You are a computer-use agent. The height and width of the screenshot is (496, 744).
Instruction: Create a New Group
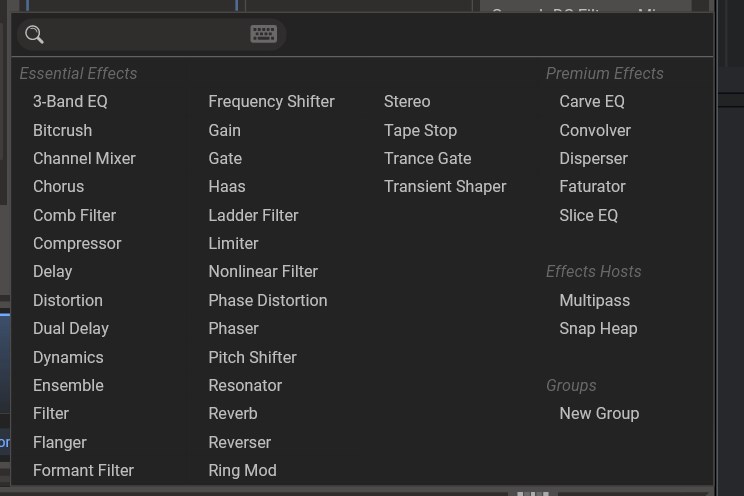[599, 413]
